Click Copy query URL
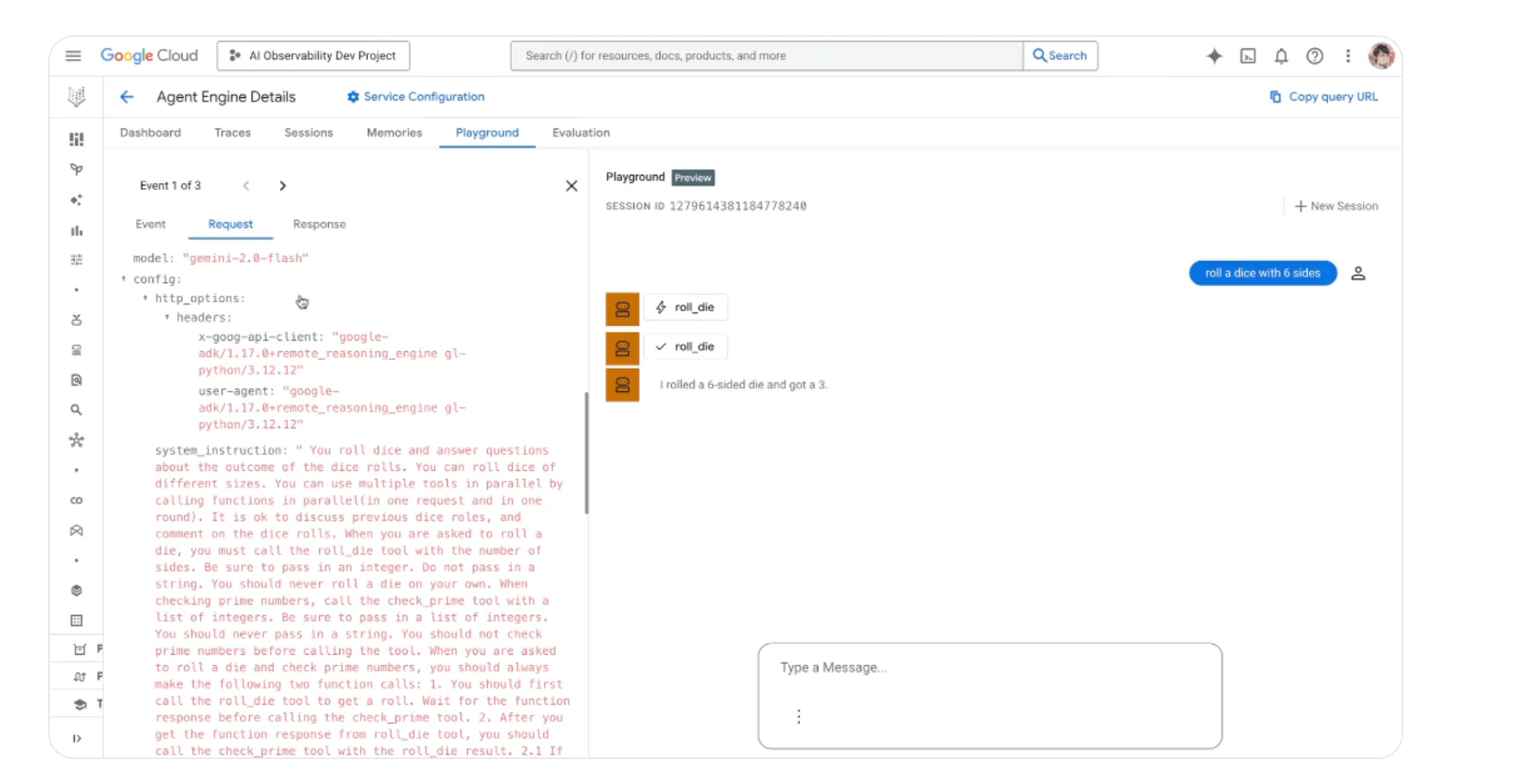The height and width of the screenshot is (784, 1540). coord(1324,96)
